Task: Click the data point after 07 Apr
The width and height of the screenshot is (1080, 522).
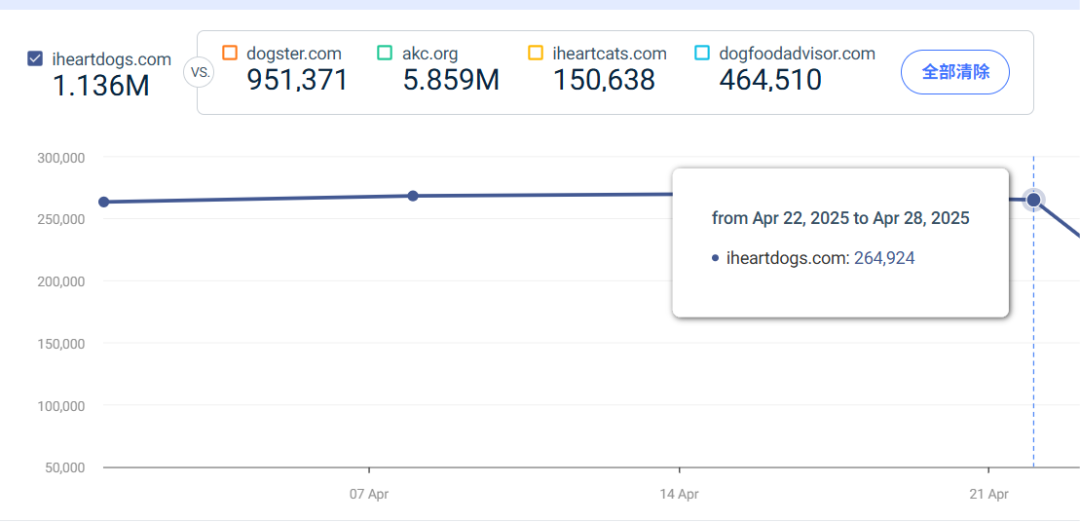Action: (x=413, y=196)
